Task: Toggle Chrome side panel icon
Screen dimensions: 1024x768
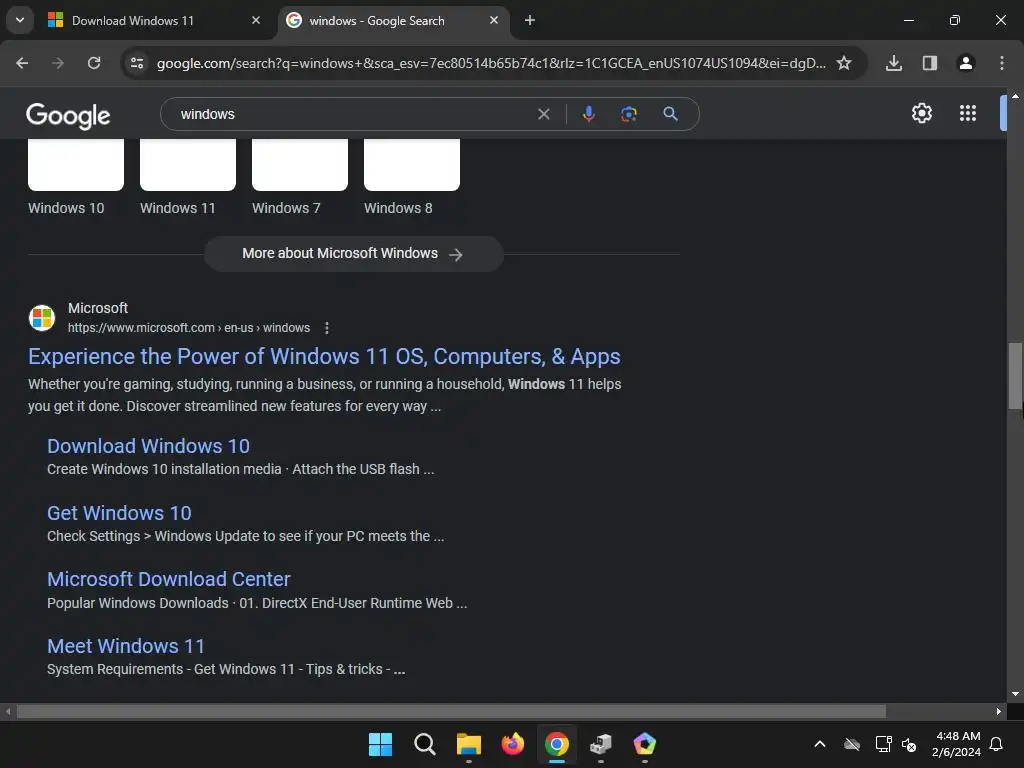Action: point(929,63)
